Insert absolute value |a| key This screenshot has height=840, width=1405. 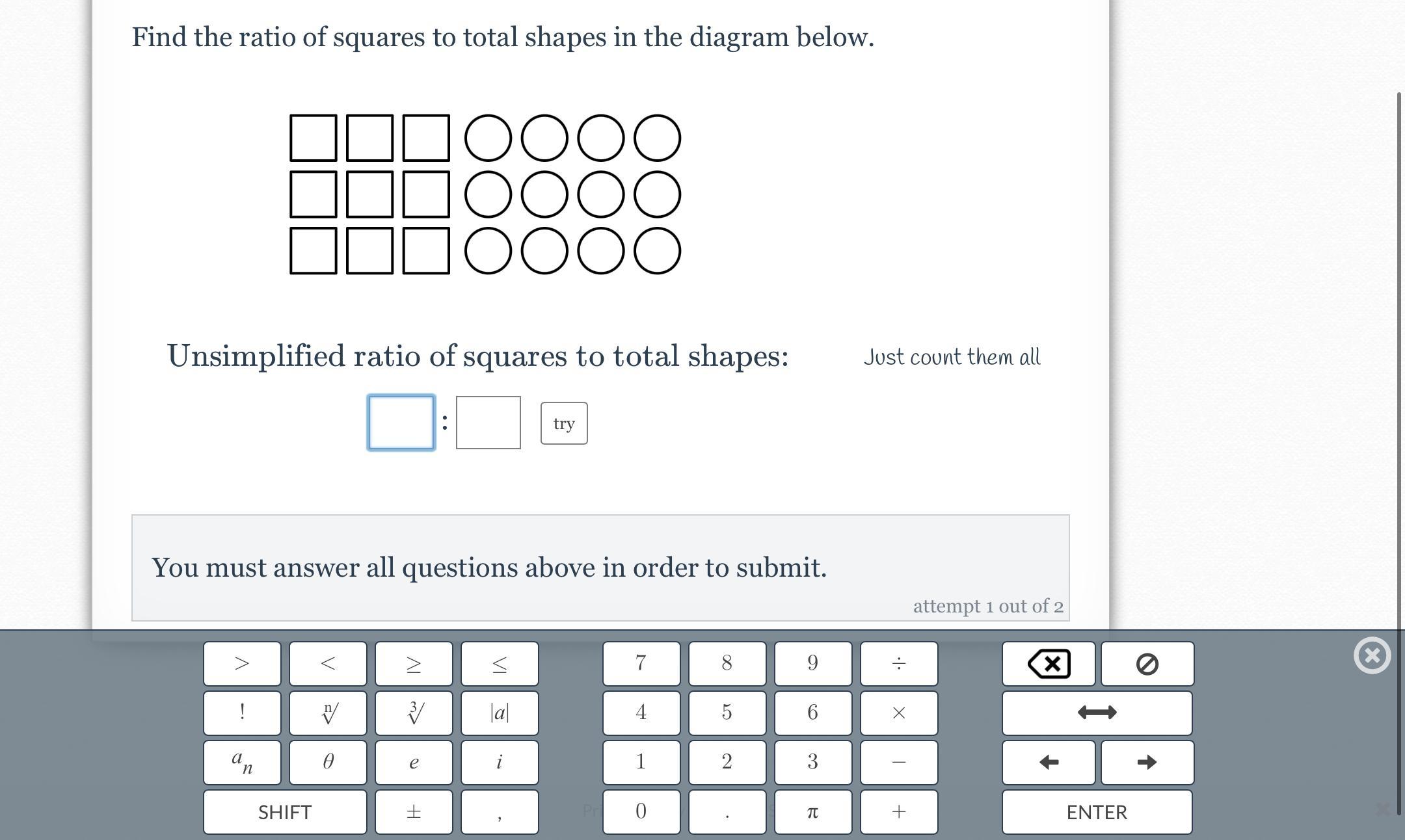click(x=500, y=713)
